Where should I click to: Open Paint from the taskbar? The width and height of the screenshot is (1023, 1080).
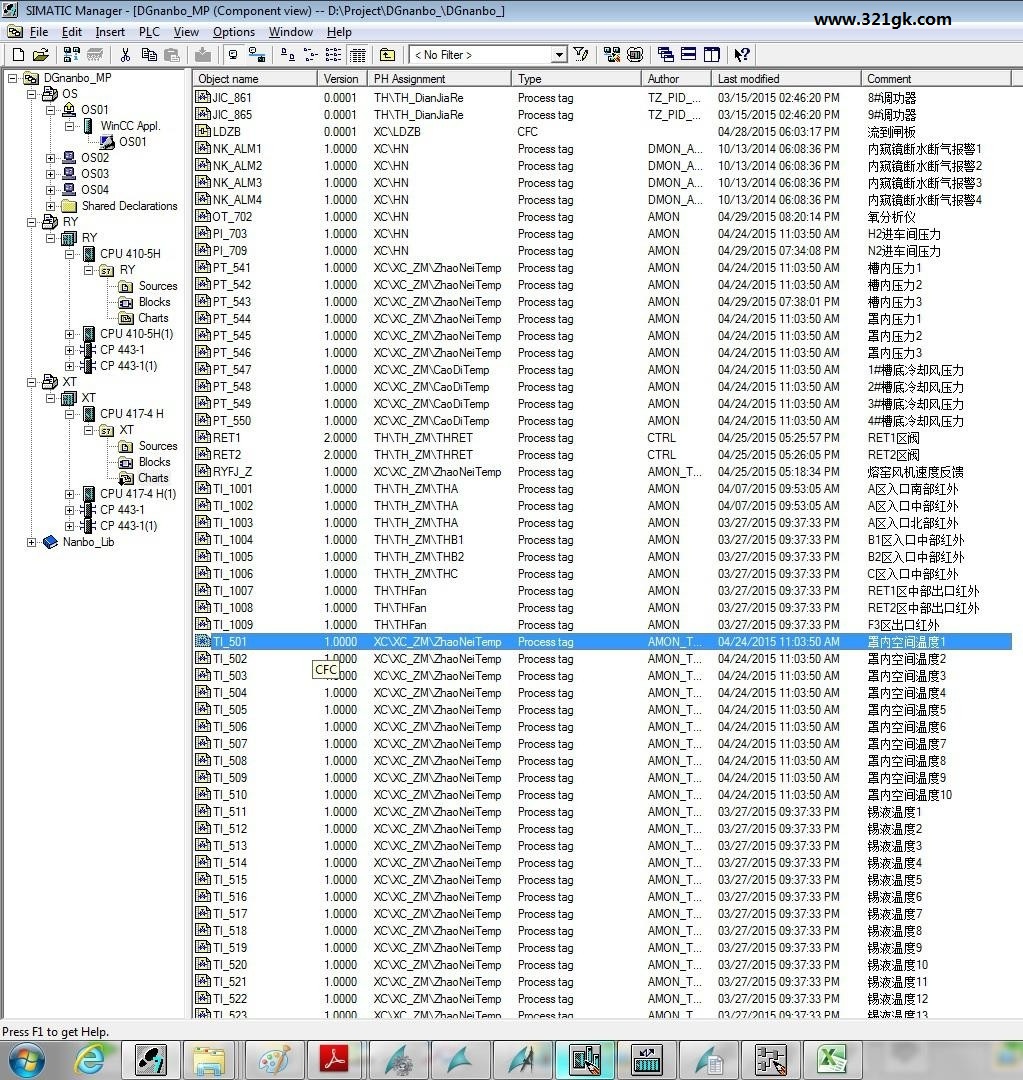click(273, 1059)
